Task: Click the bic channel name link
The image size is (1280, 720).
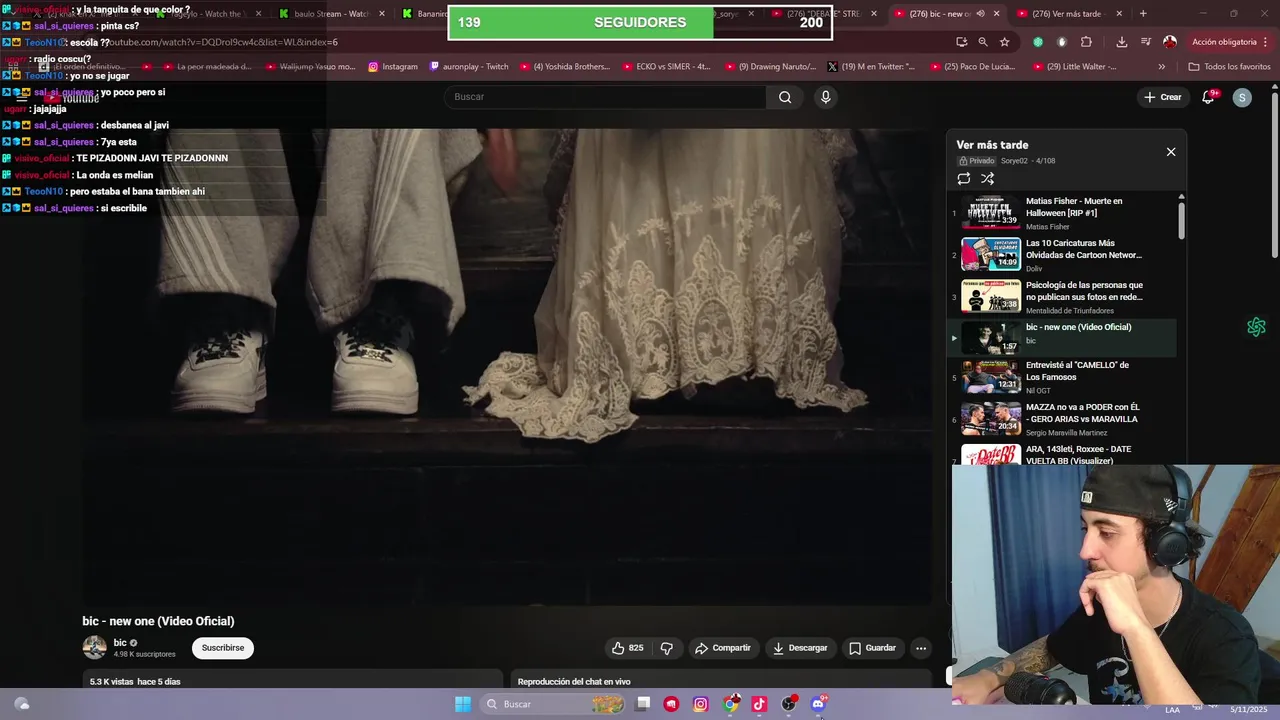Action: (x=120, y=643)
